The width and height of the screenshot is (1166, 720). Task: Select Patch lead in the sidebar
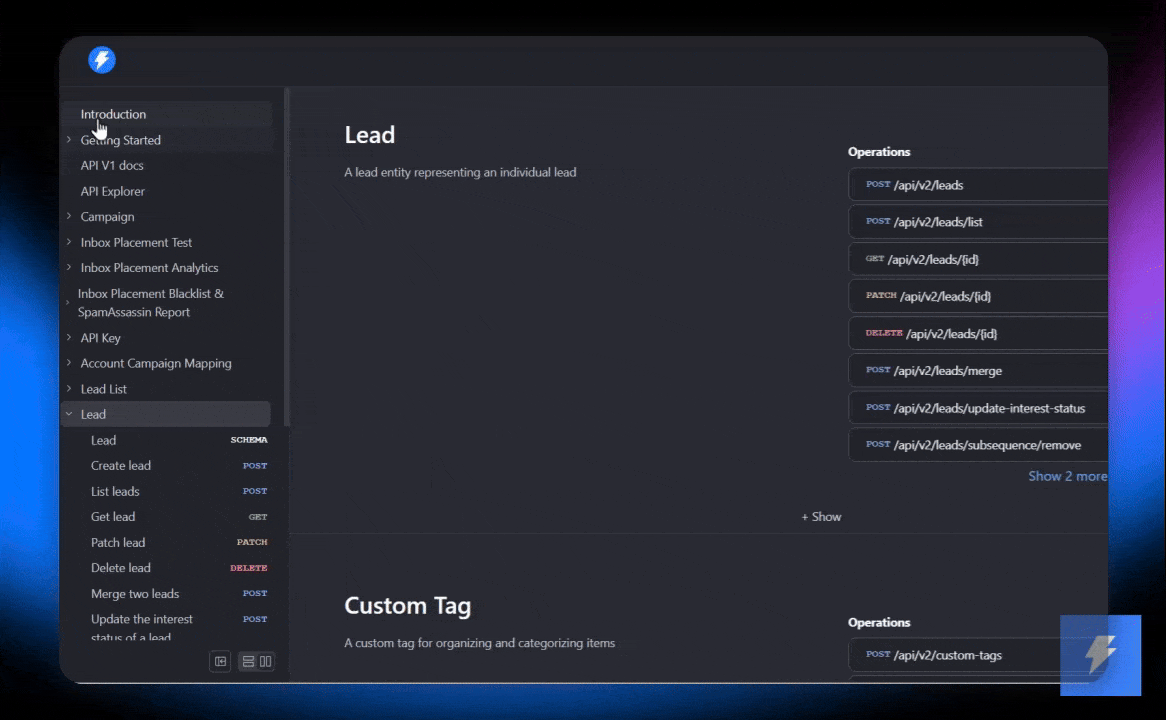pos(118,542)
